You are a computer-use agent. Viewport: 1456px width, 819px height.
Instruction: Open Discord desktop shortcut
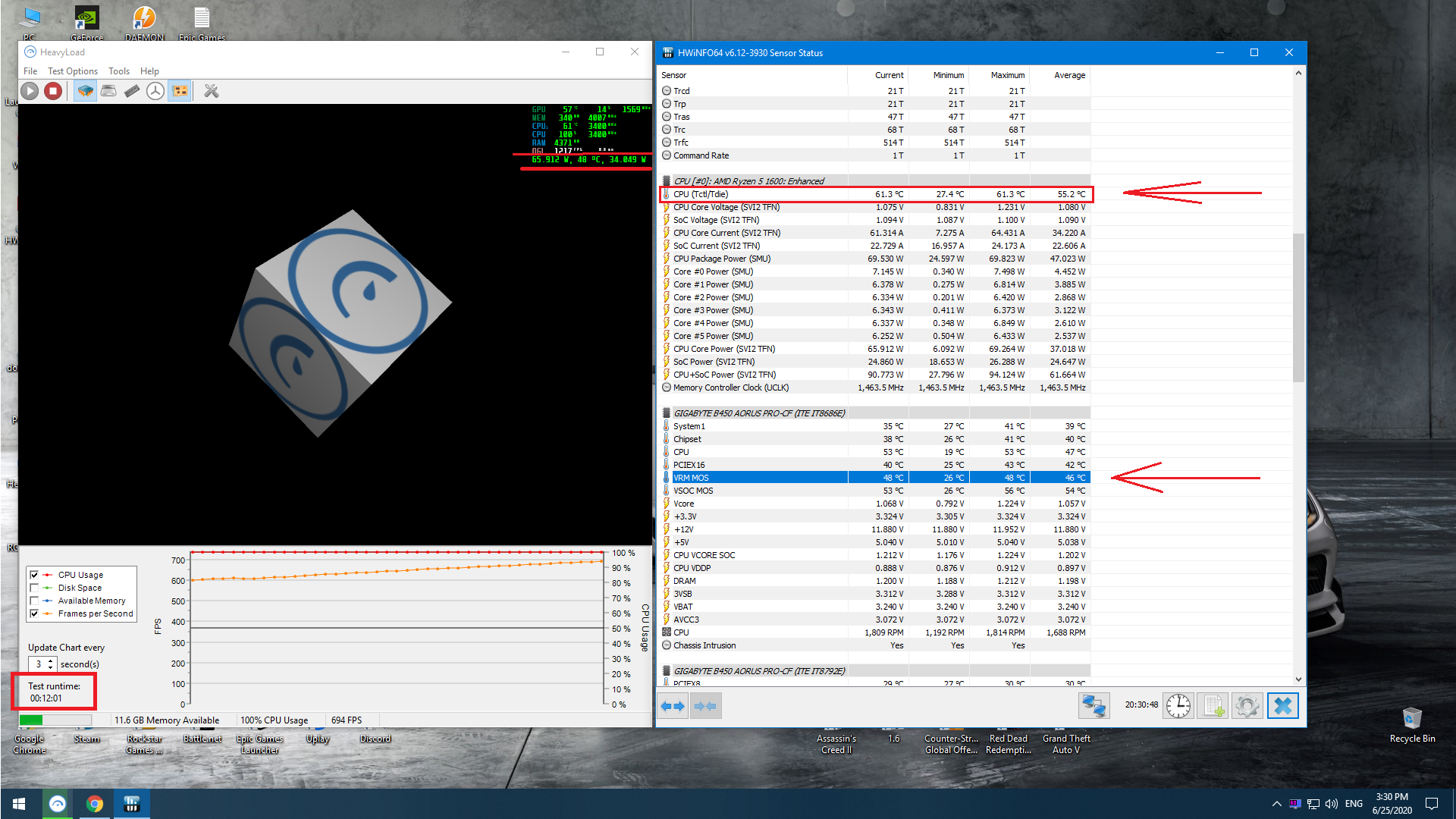pyautogui.click(x=375, y=736)
